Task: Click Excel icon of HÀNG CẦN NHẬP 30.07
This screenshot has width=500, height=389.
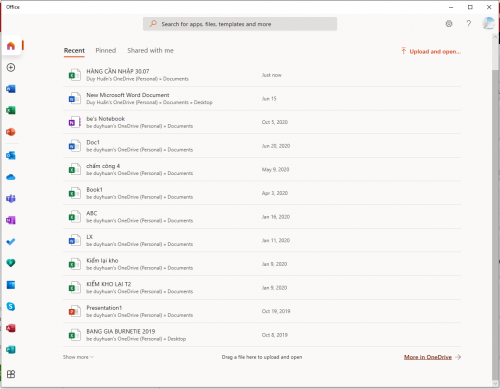Action: [x=74, y=75]
